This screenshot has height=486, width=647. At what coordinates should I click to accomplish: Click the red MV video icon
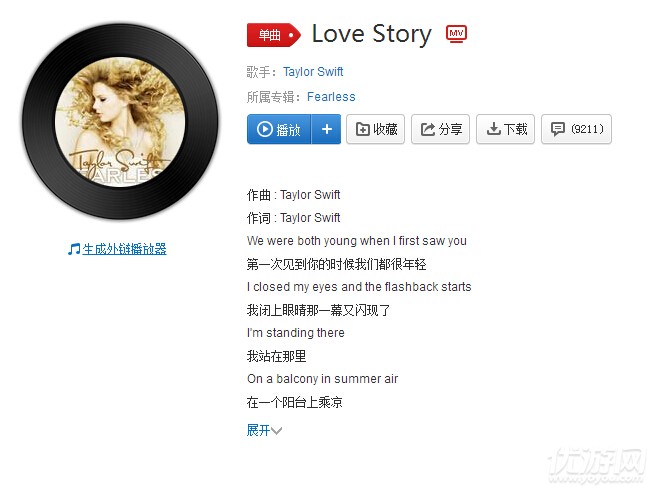(x=456, y=33)
